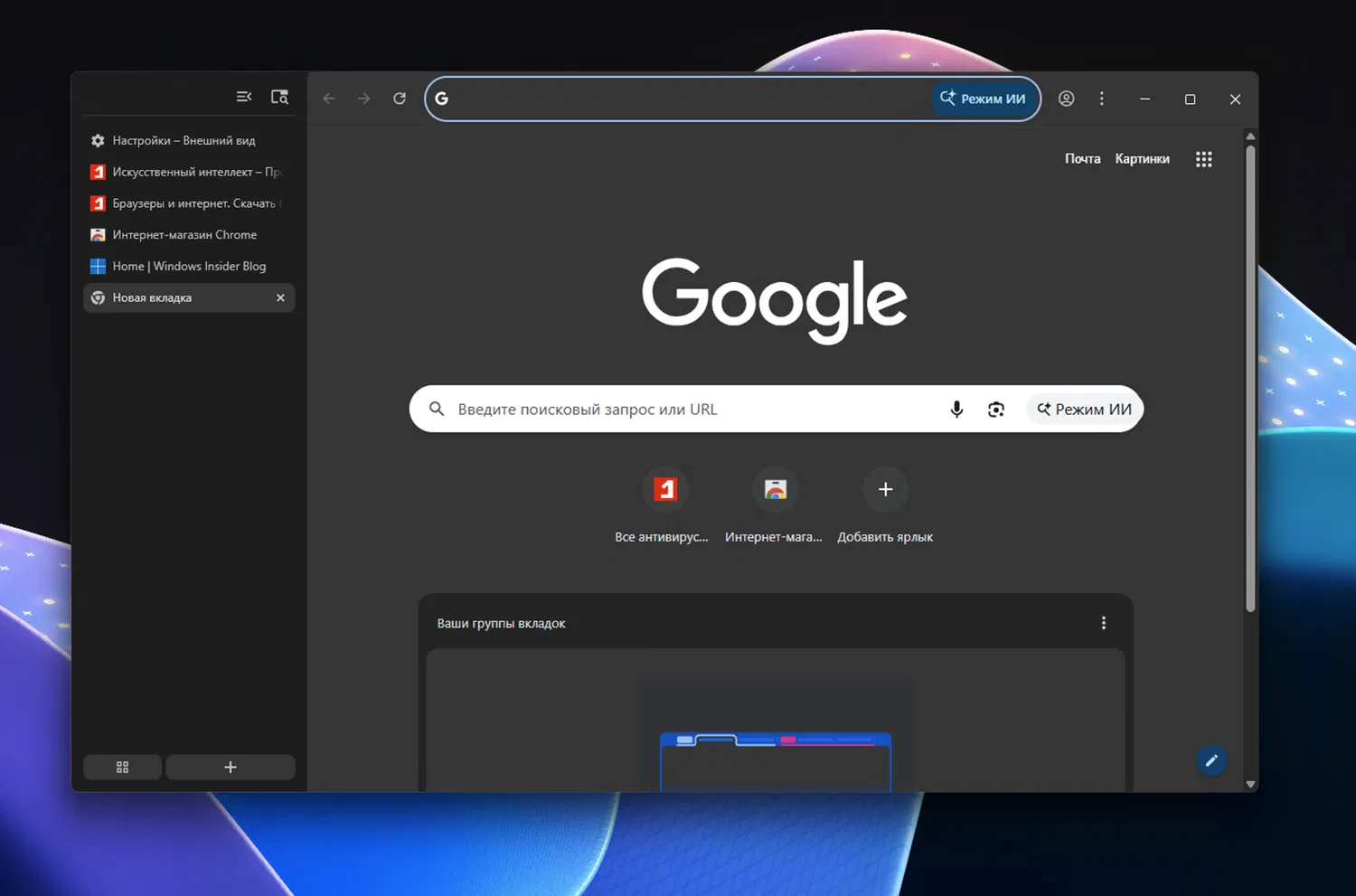This screenshot has height=896, width=1356.
Task: Click the tab groups grid button
Action: pyautogui.click(x=122, y=767)
